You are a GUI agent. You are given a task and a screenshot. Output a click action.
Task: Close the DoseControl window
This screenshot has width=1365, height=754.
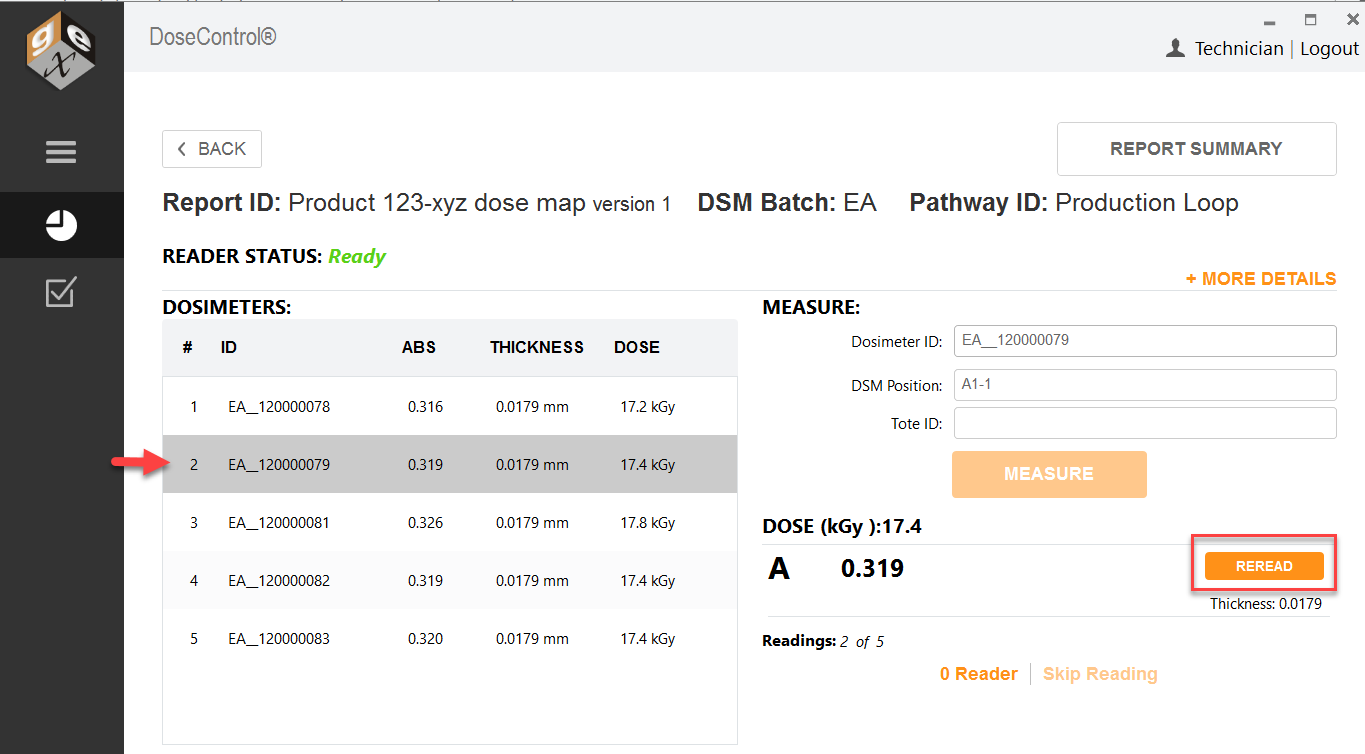pos(1352,19)
